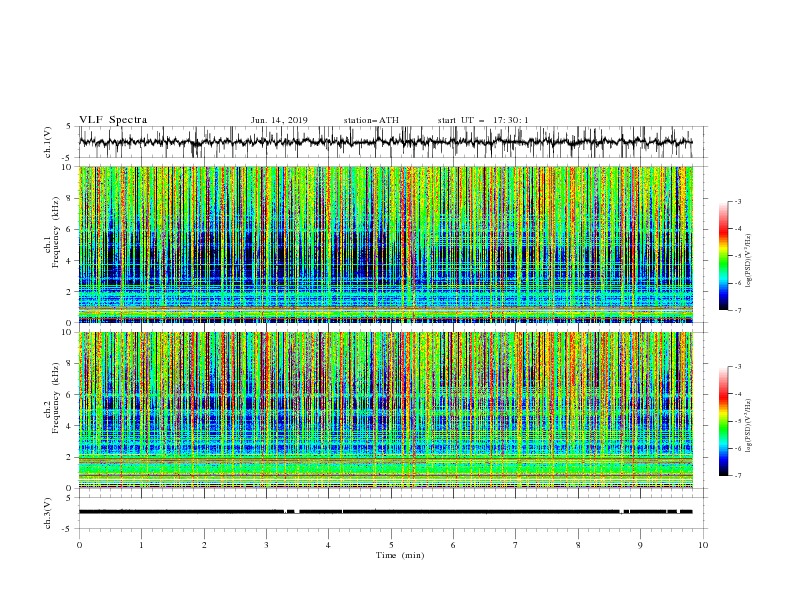The height and width of the screenshot is (612, 792).
Task: Click the "VLF Spectra" plot title
Action: [x=113, y=120]
